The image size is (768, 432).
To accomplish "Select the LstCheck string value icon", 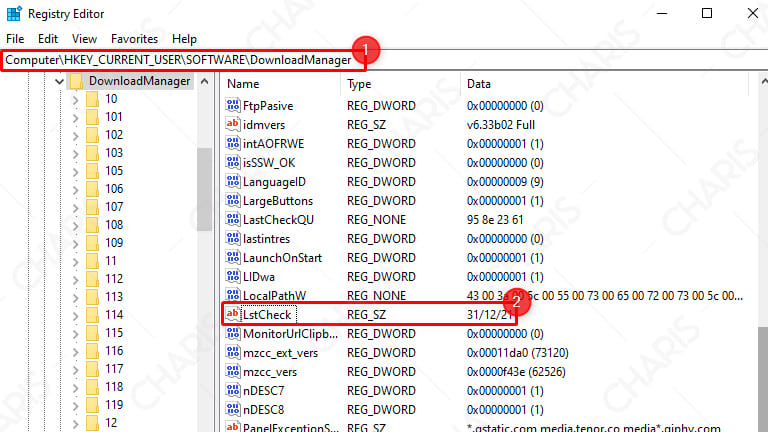I will (x=233, y=314).
